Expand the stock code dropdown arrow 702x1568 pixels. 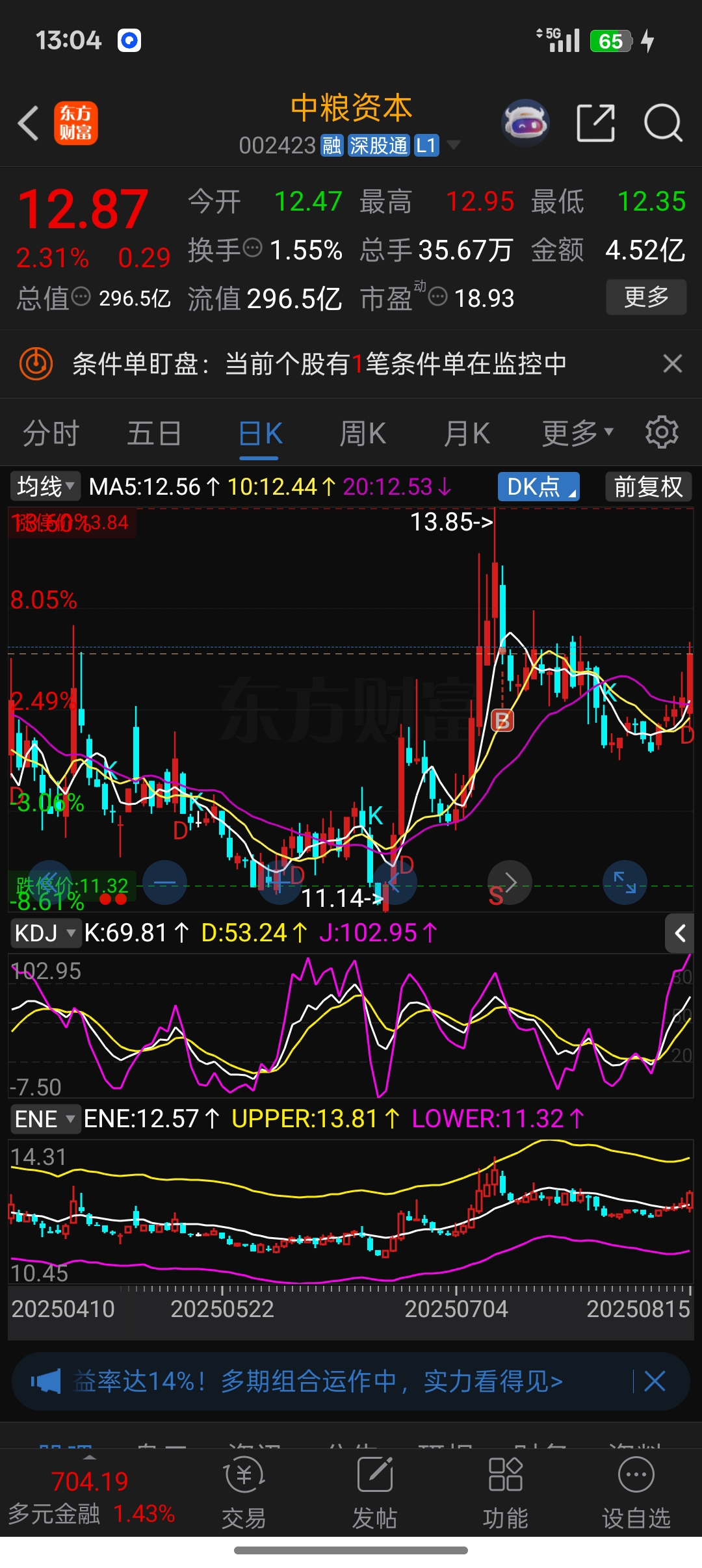coord(453,144)
